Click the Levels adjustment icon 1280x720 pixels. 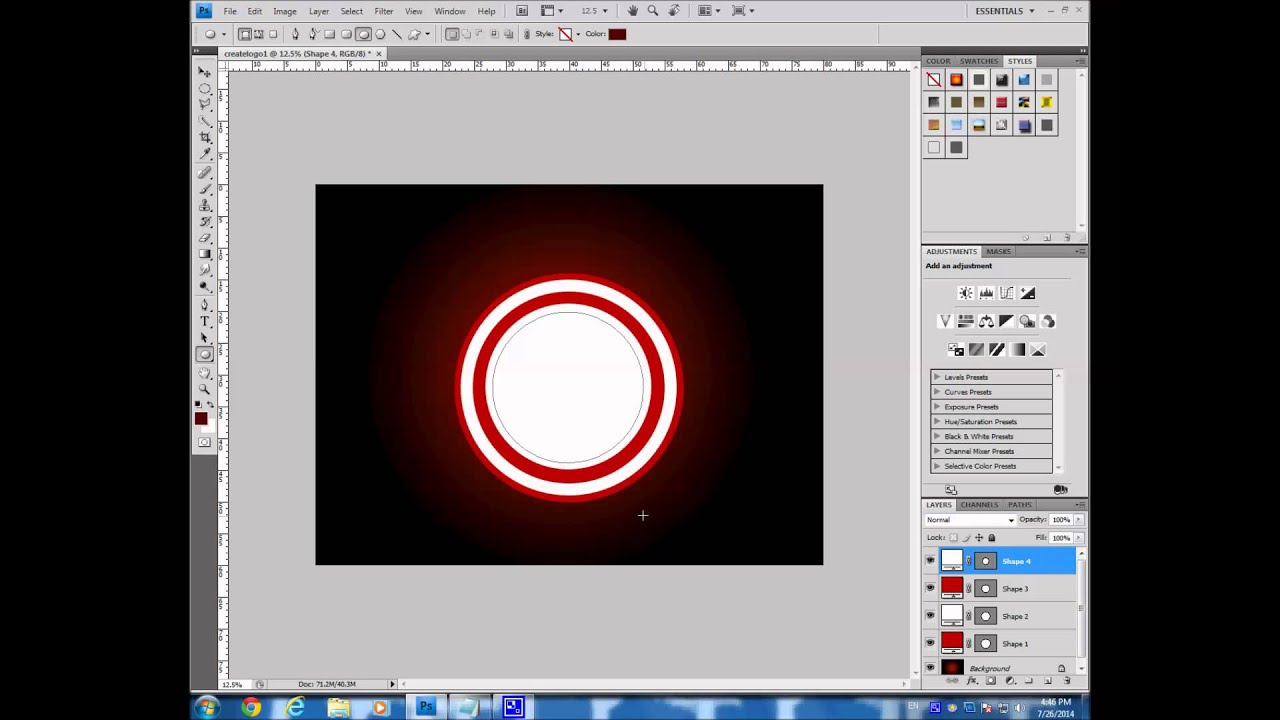(x=986, y=293)
